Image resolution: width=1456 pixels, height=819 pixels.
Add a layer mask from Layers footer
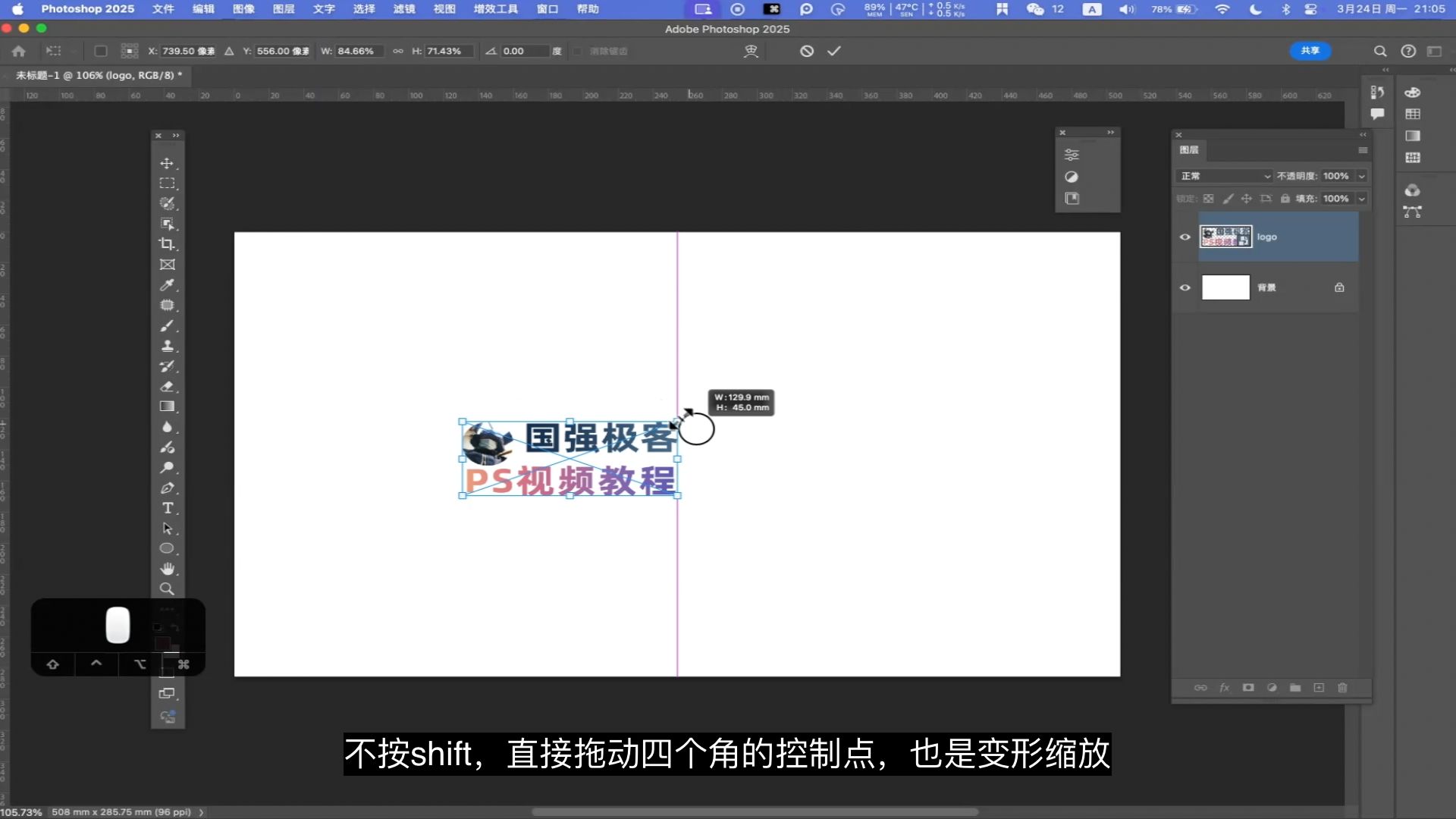tap(1248, 688)
